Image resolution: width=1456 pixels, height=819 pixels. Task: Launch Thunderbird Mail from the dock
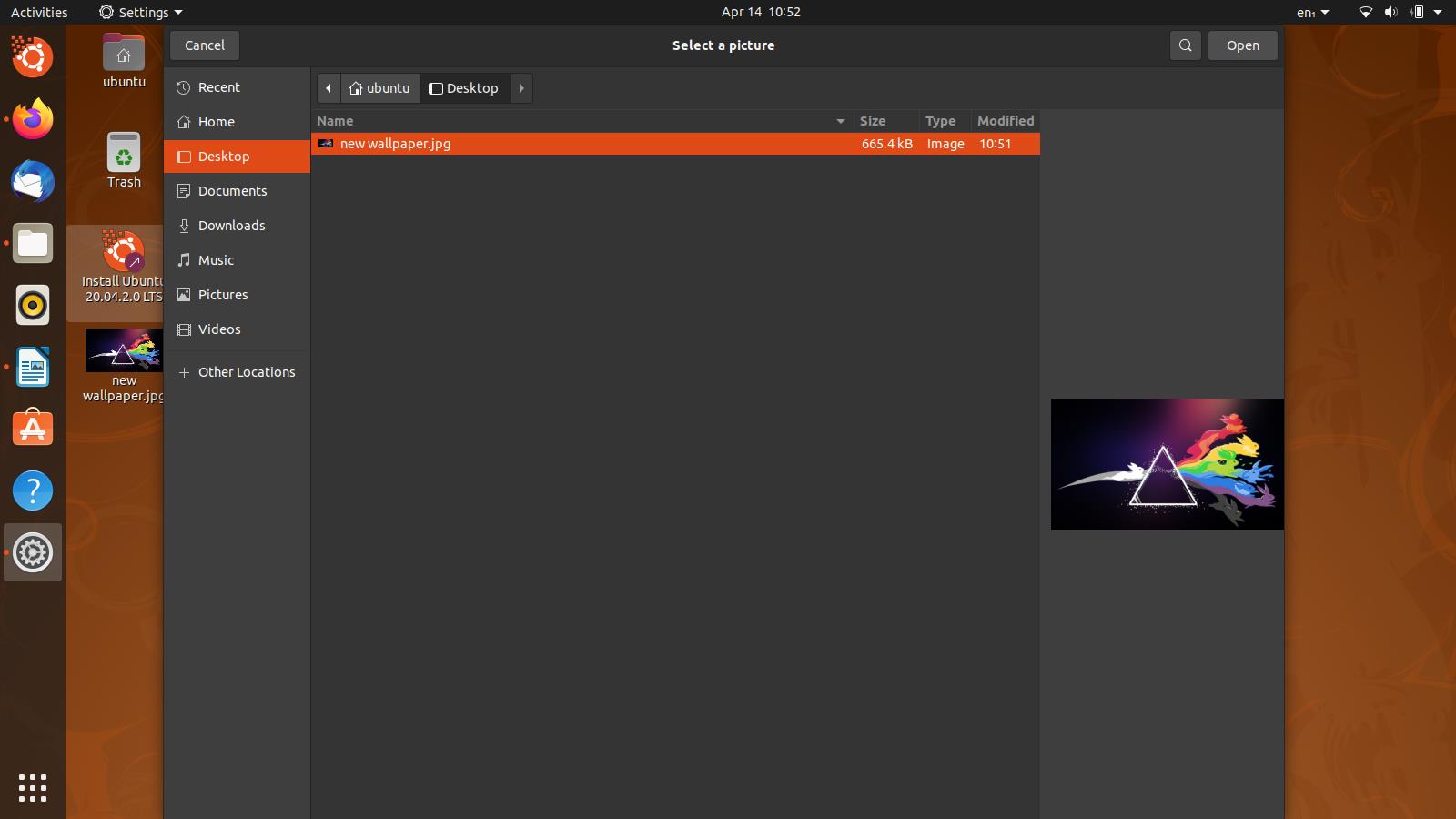coord(33,181)
